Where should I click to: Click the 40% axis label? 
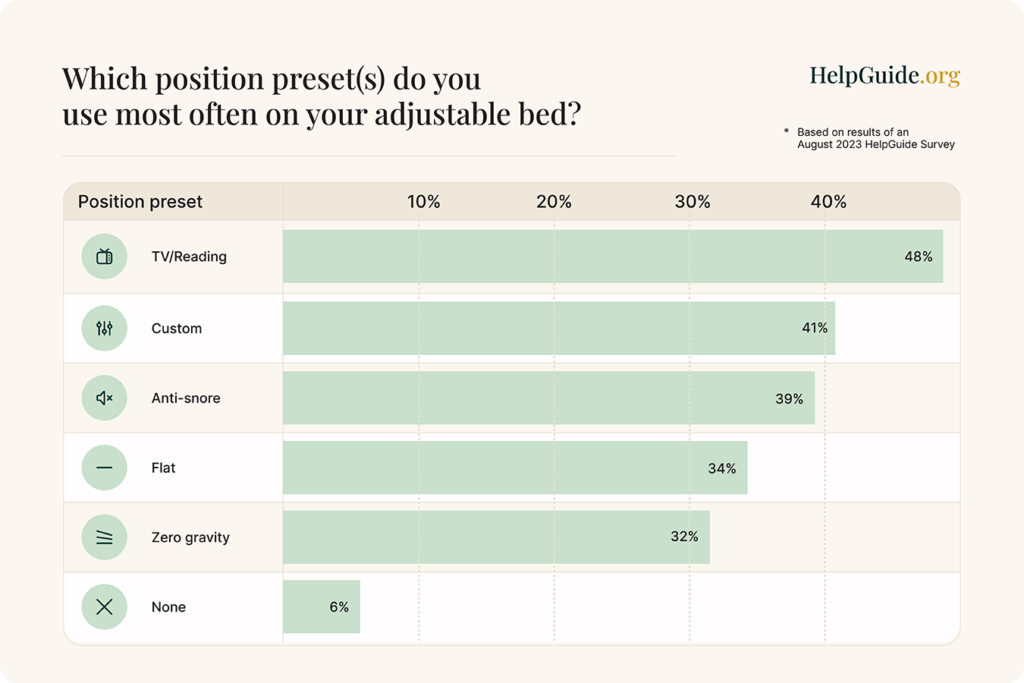coord(828,202)
